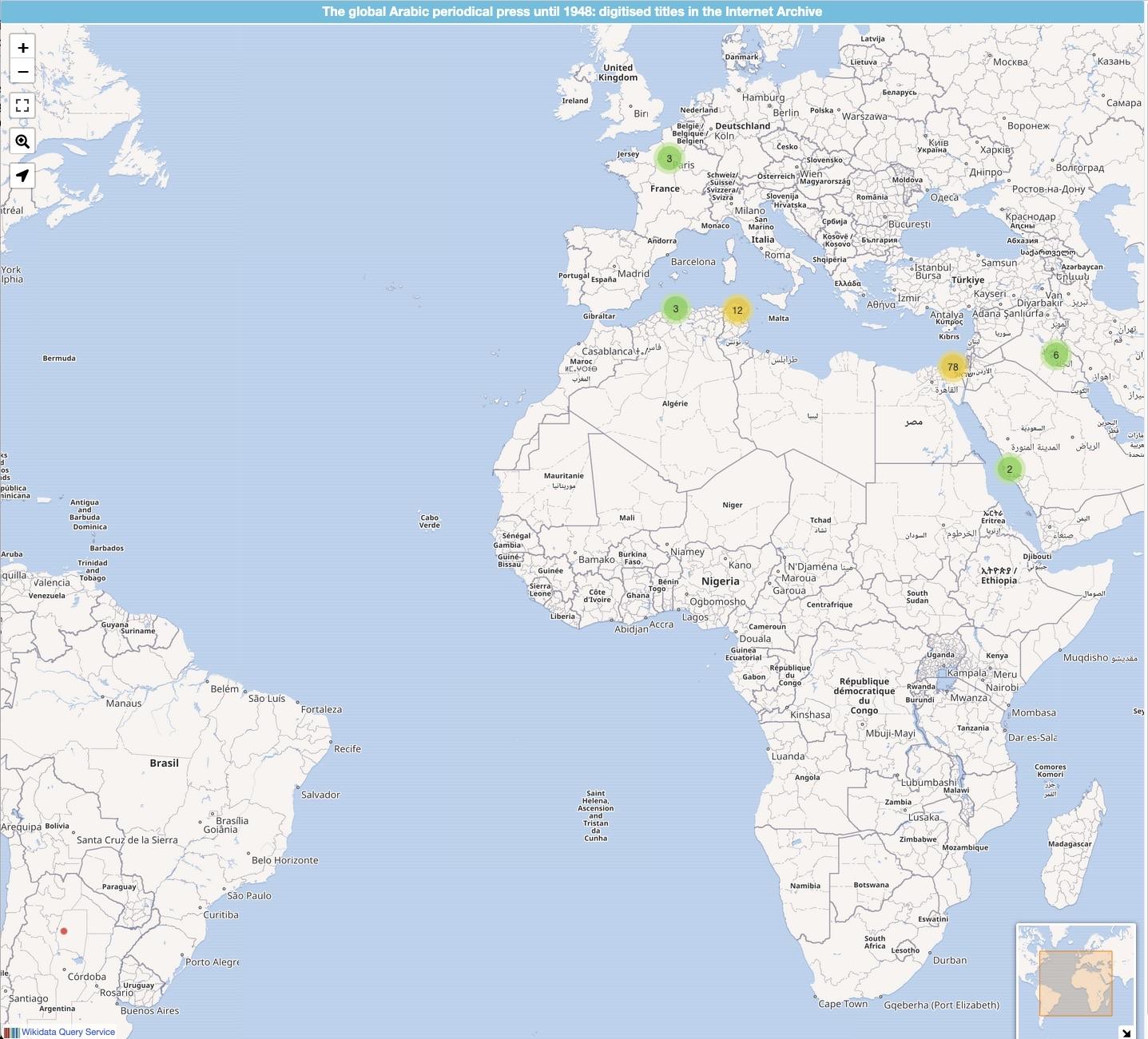The height and width of the screenshot is (1039, 1148).
Task: Click Greenland area in the overview minimap
Action: point(1059,936)
